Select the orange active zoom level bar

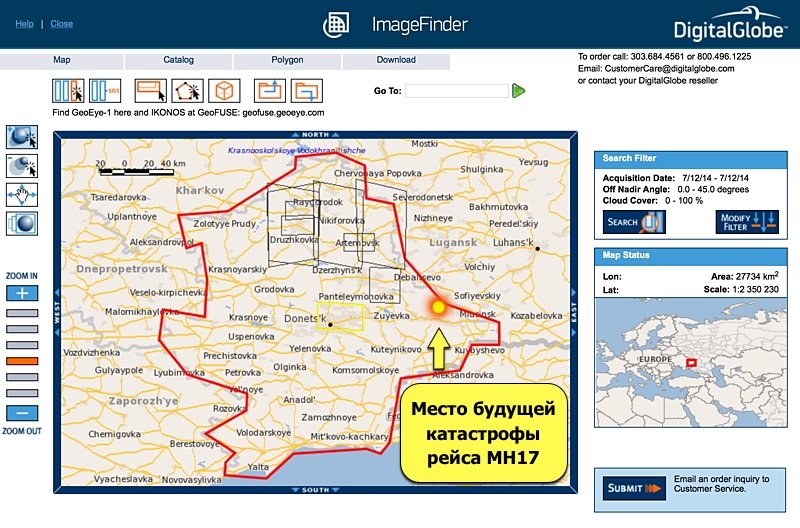tap(22, 361)
